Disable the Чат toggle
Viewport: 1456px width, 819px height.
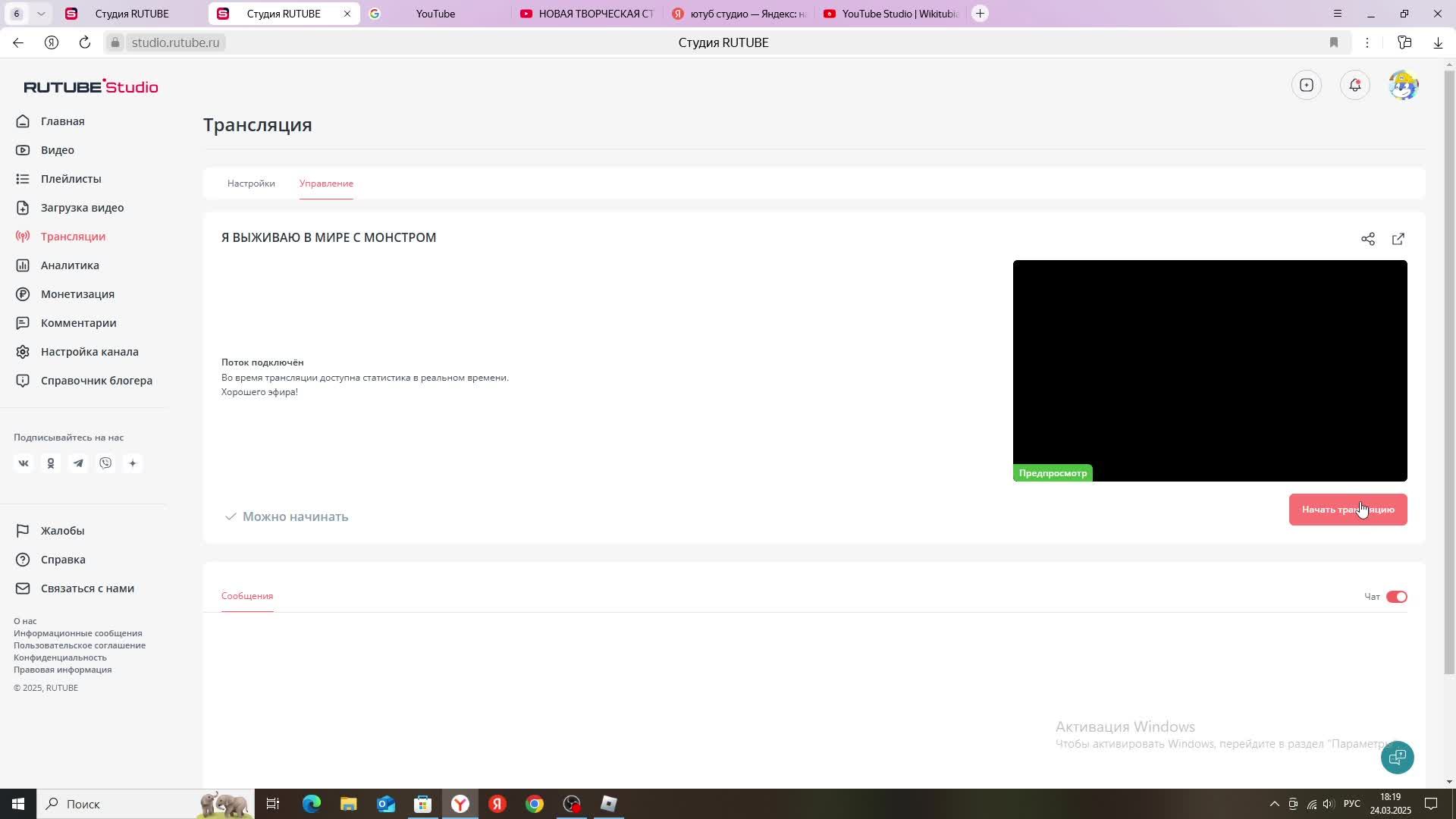coord(1396,597)
